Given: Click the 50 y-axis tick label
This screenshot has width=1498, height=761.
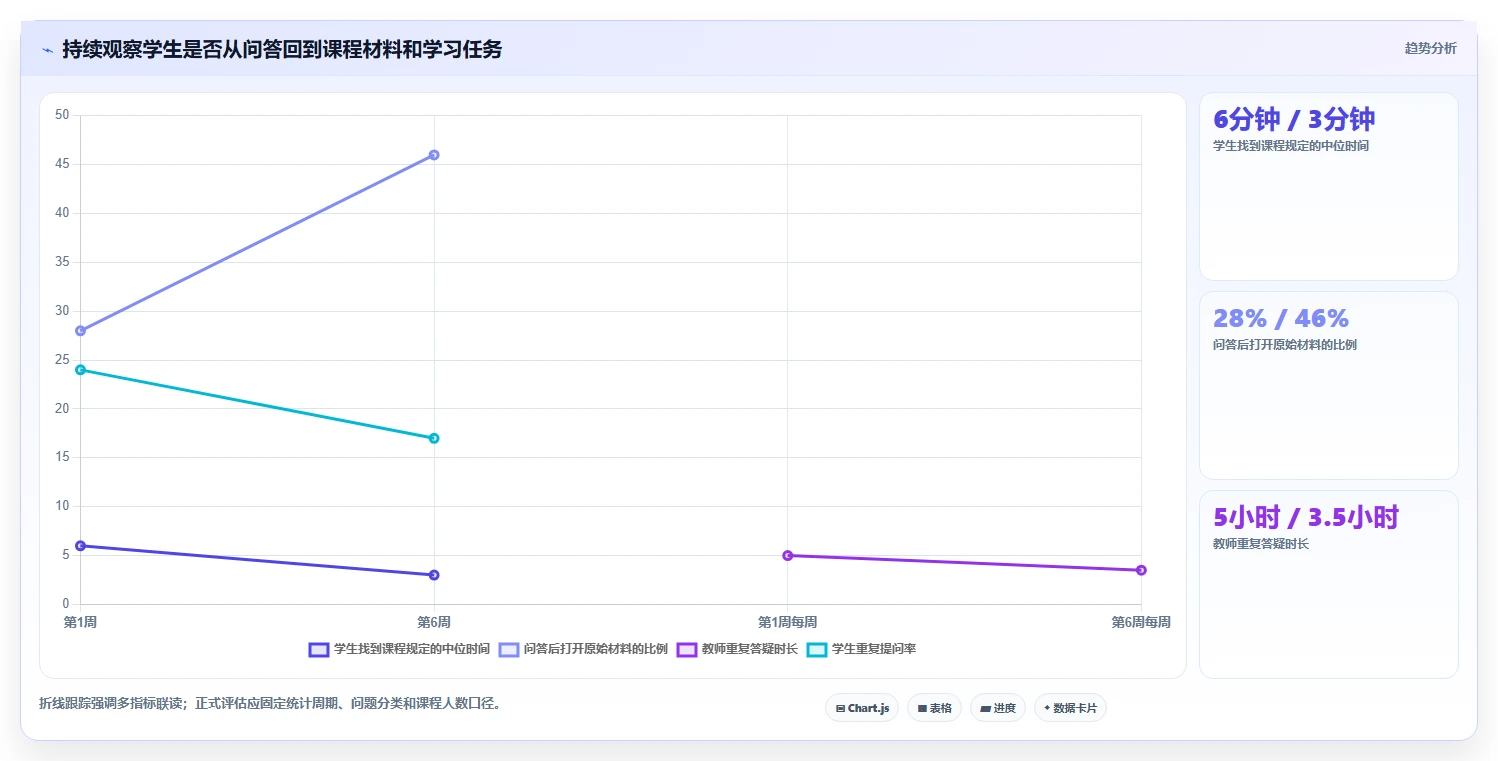Looking at the screenshot, I should (62, 115).
